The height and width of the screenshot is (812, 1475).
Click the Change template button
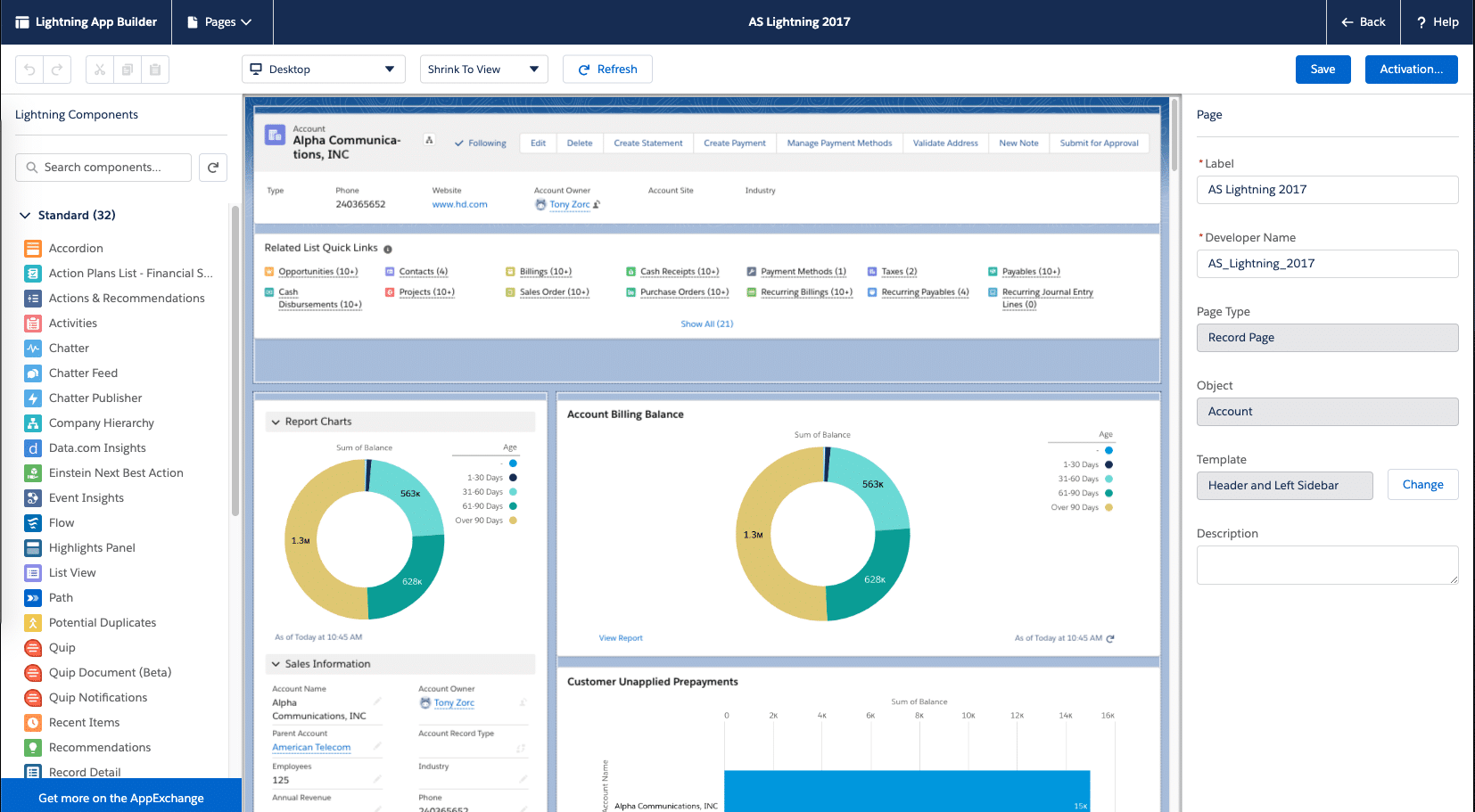point(1423,485)
